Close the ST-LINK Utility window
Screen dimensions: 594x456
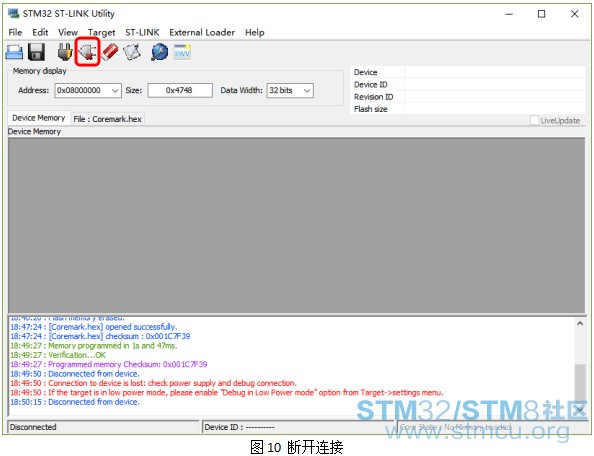574,14
